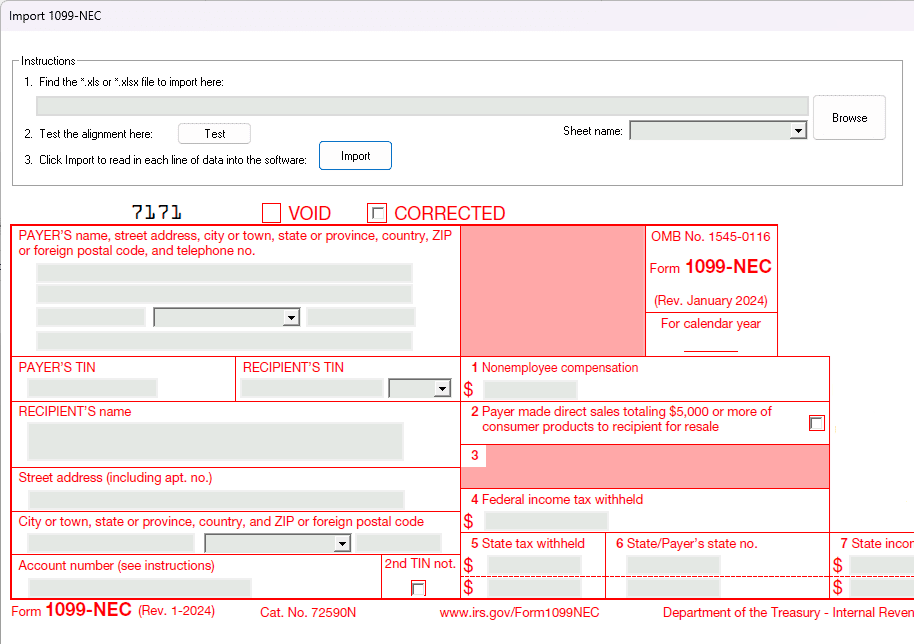Focus the recipient Street address field
Viewport: 914px width, 644px height.
pos(216,499)
